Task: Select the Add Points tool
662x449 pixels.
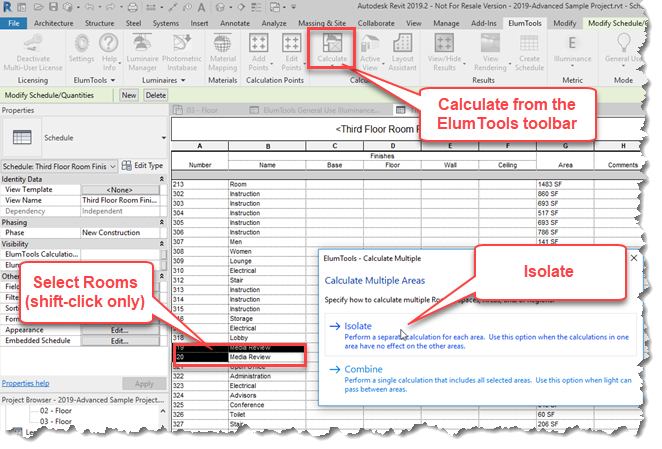Action: 259,48
